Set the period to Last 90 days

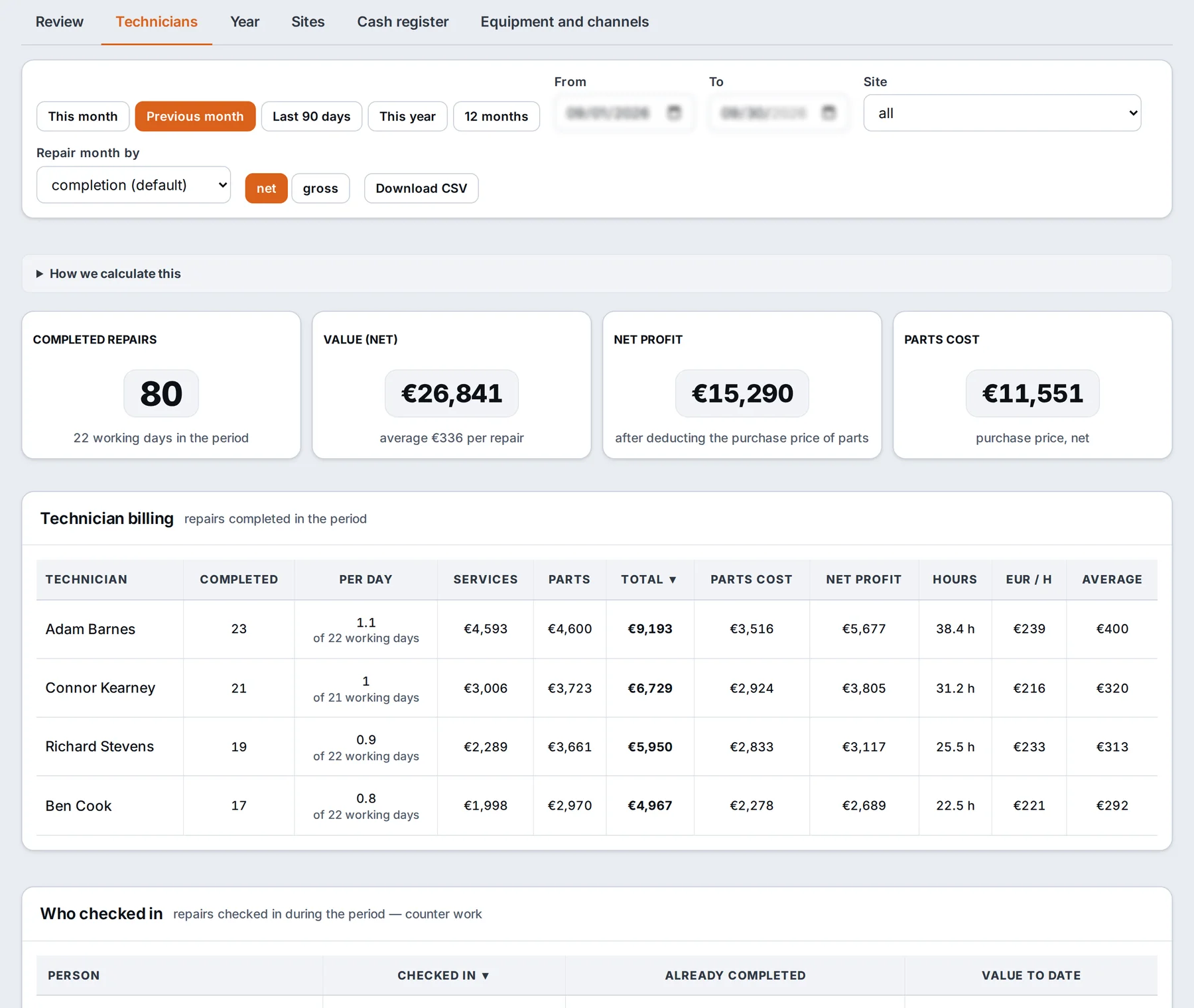312,116
